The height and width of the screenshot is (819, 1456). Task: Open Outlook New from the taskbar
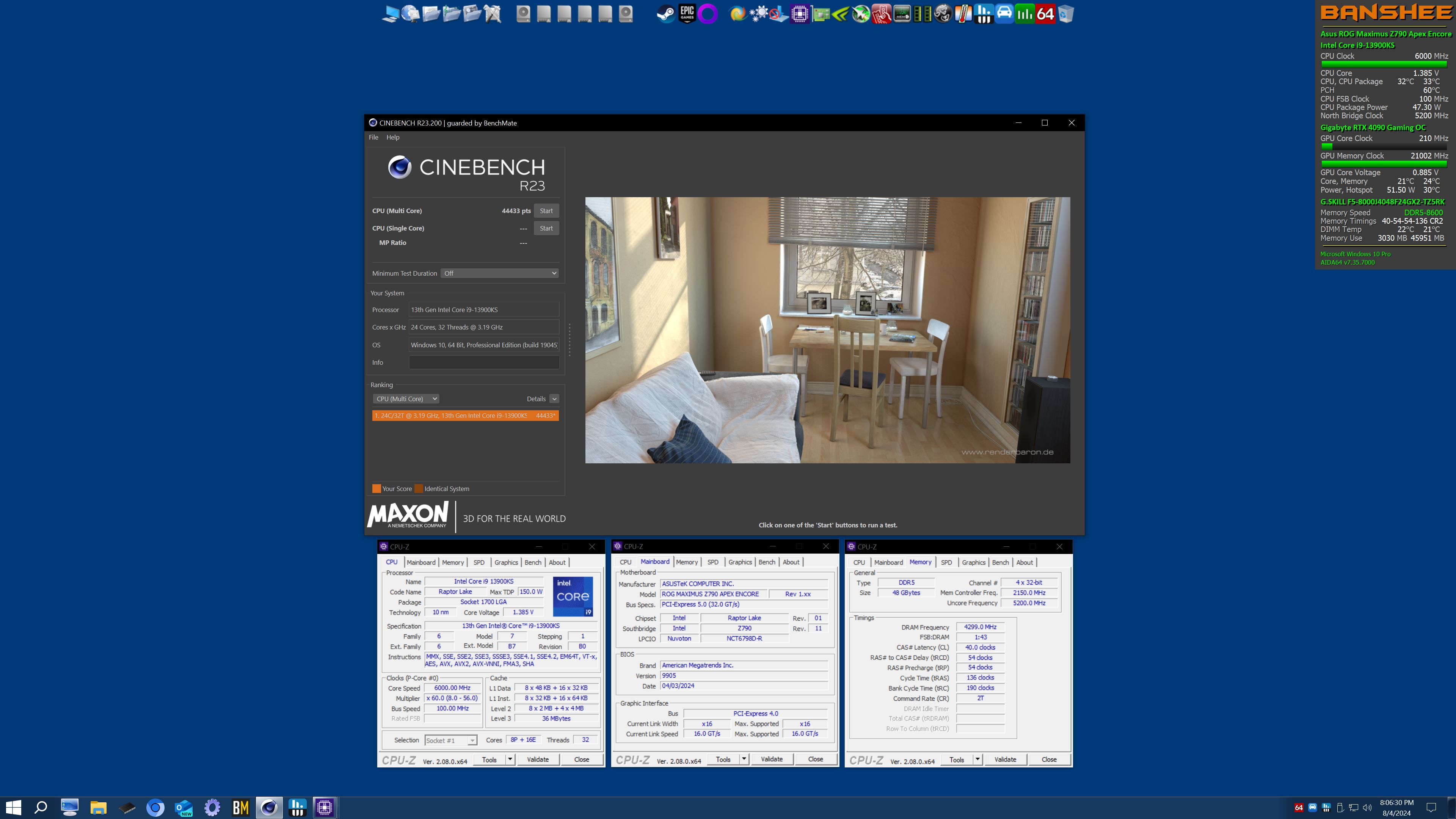[x=184, y=807]
